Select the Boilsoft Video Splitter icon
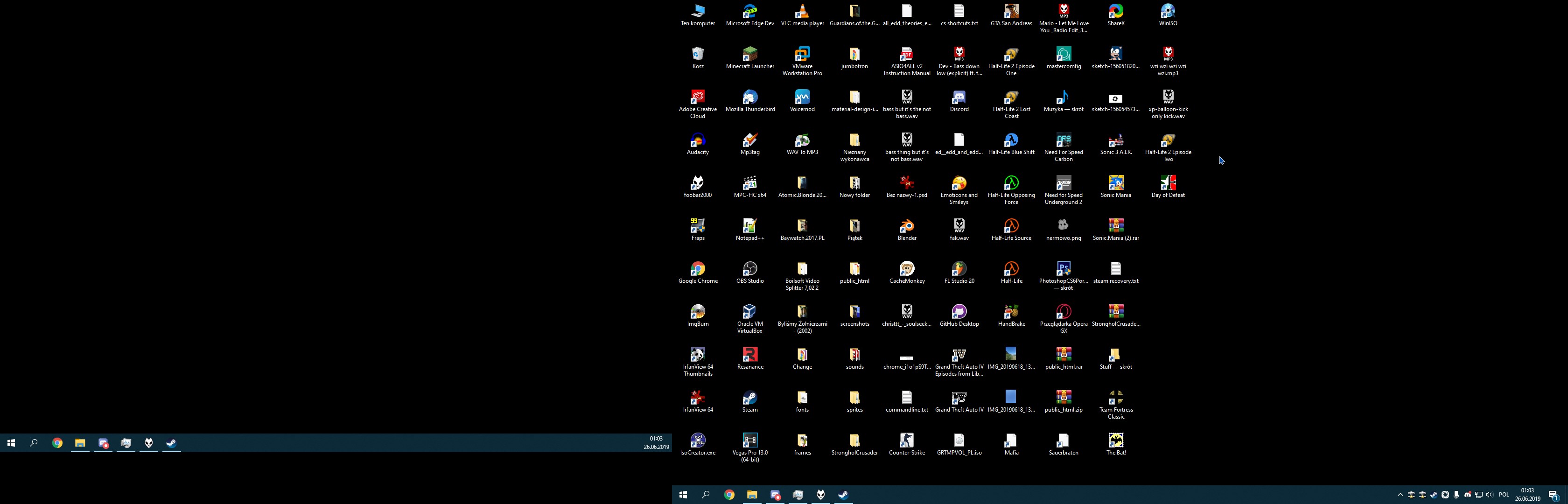1568x504 pixels. click(x=802, y=276)
